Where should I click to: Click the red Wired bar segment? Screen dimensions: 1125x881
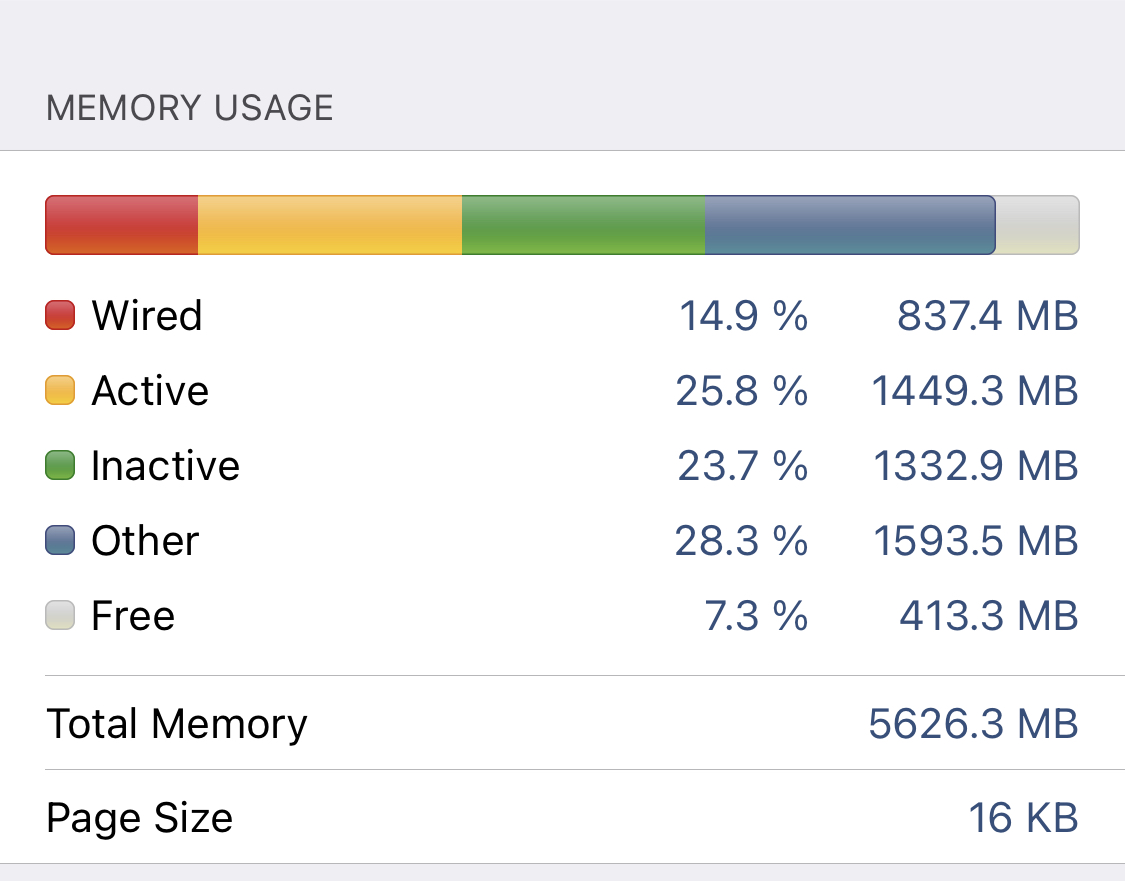tap(122, 225)
